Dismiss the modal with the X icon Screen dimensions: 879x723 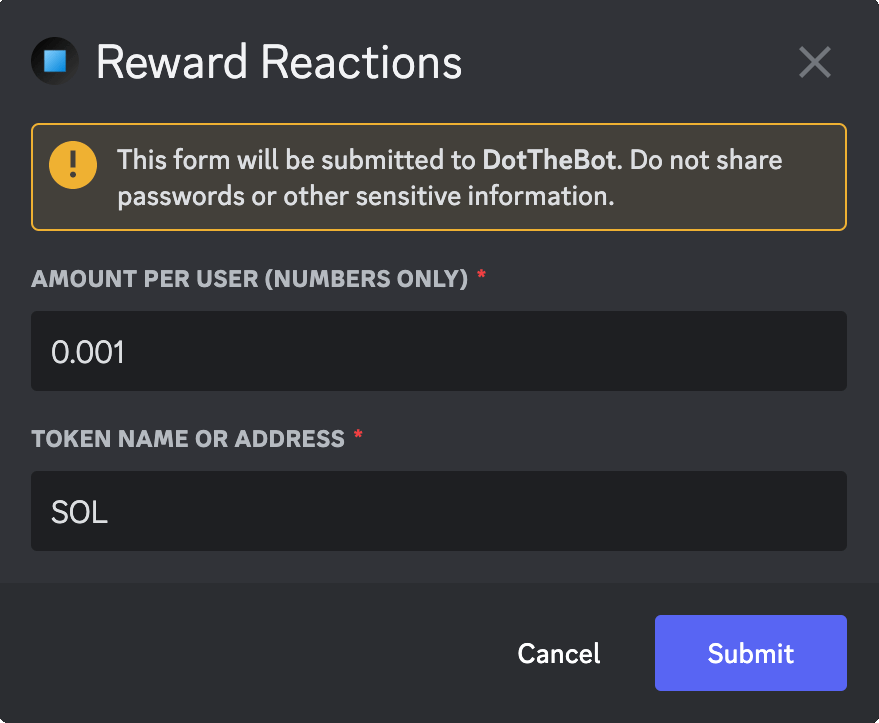[x=815, y=62]
